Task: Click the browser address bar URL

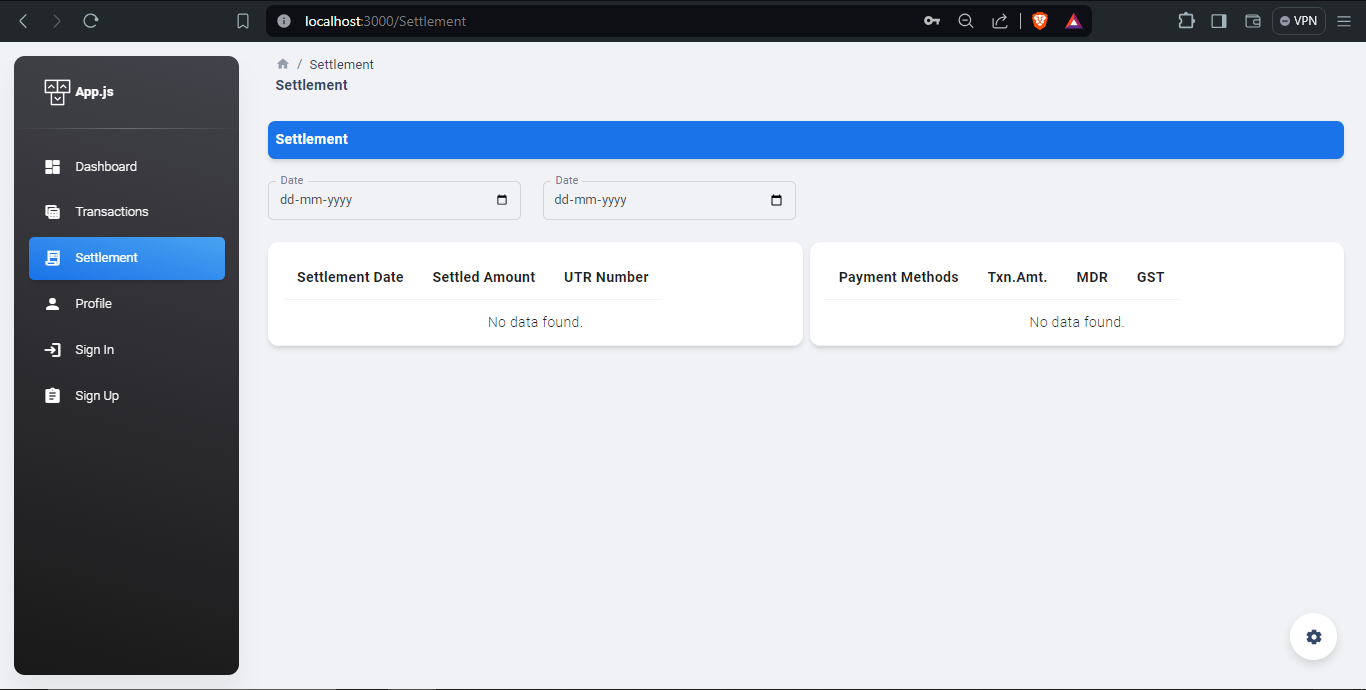Action: point(385,21)
